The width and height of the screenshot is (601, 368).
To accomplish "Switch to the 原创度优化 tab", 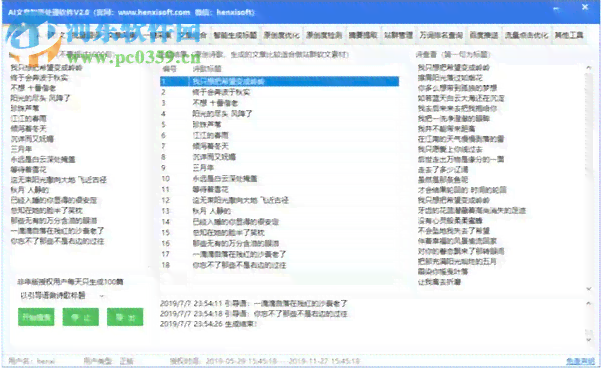I will (281, 35).
